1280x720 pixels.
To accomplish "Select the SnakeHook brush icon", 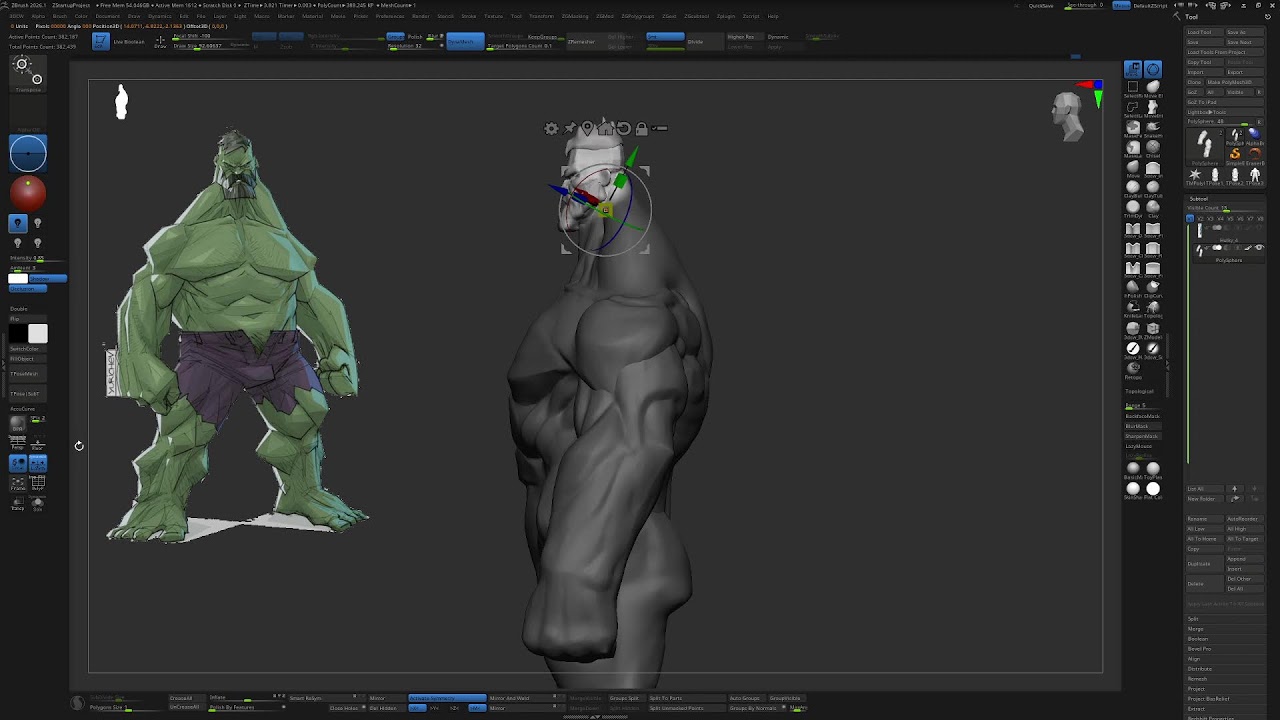I will click(x=1153, y=127).
